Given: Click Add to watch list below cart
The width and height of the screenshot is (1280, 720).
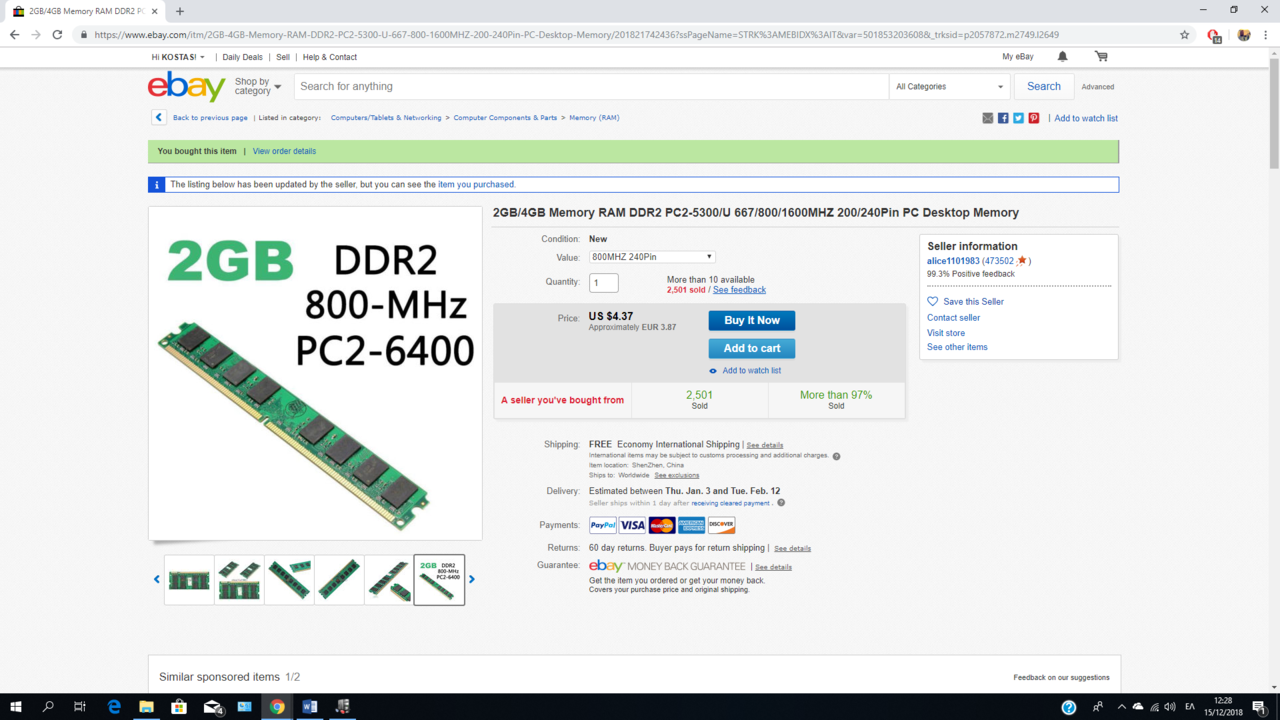Looking at the screenshot, I should pos(752,371).
